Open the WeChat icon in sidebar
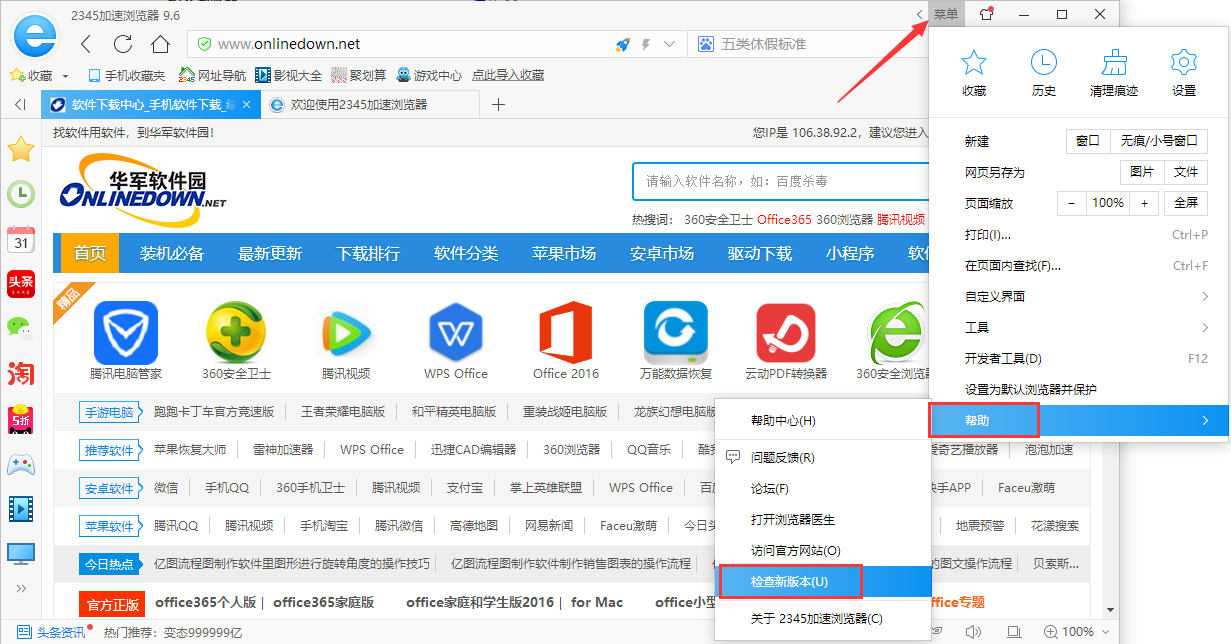This screenshot has width=1231, height=644. (20, 329)
